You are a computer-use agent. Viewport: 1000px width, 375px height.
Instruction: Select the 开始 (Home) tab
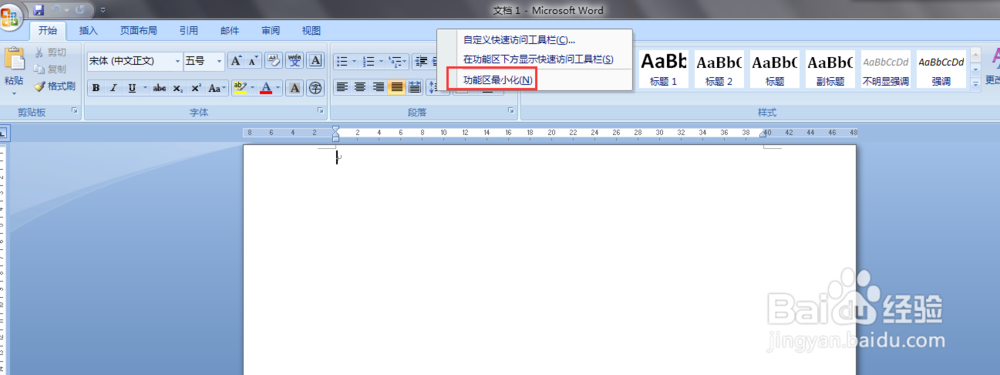[47, 31]
